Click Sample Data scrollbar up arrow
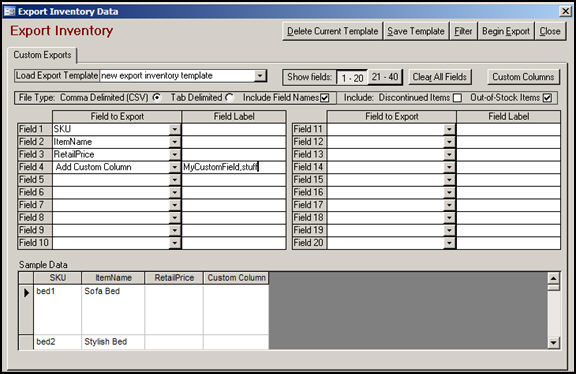576x374 pixels. pos(554,278)
